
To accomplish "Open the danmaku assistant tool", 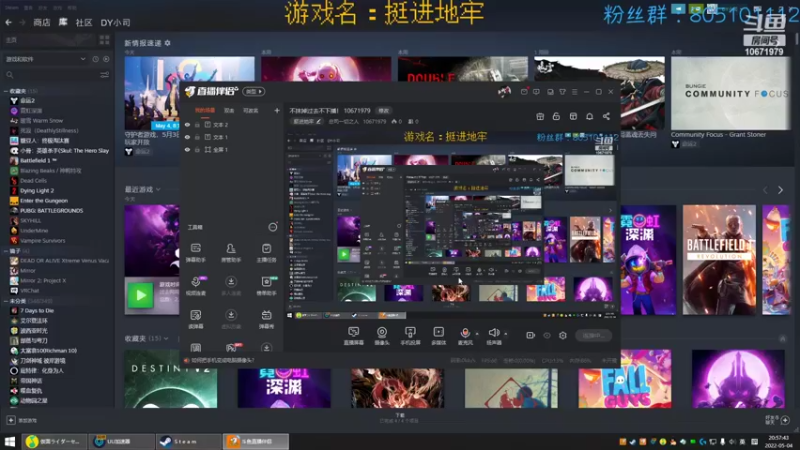I will [x=196, y=252].
